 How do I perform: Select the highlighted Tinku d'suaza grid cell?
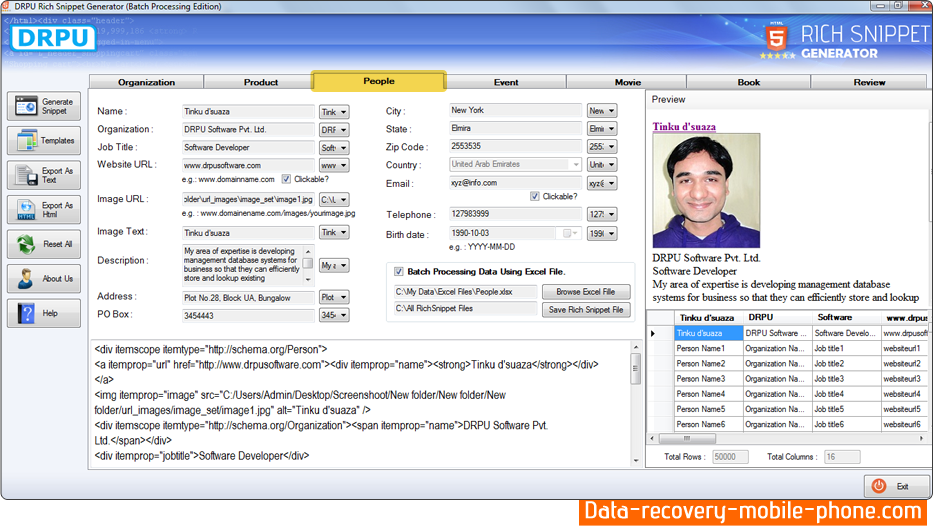coord(709,333)
